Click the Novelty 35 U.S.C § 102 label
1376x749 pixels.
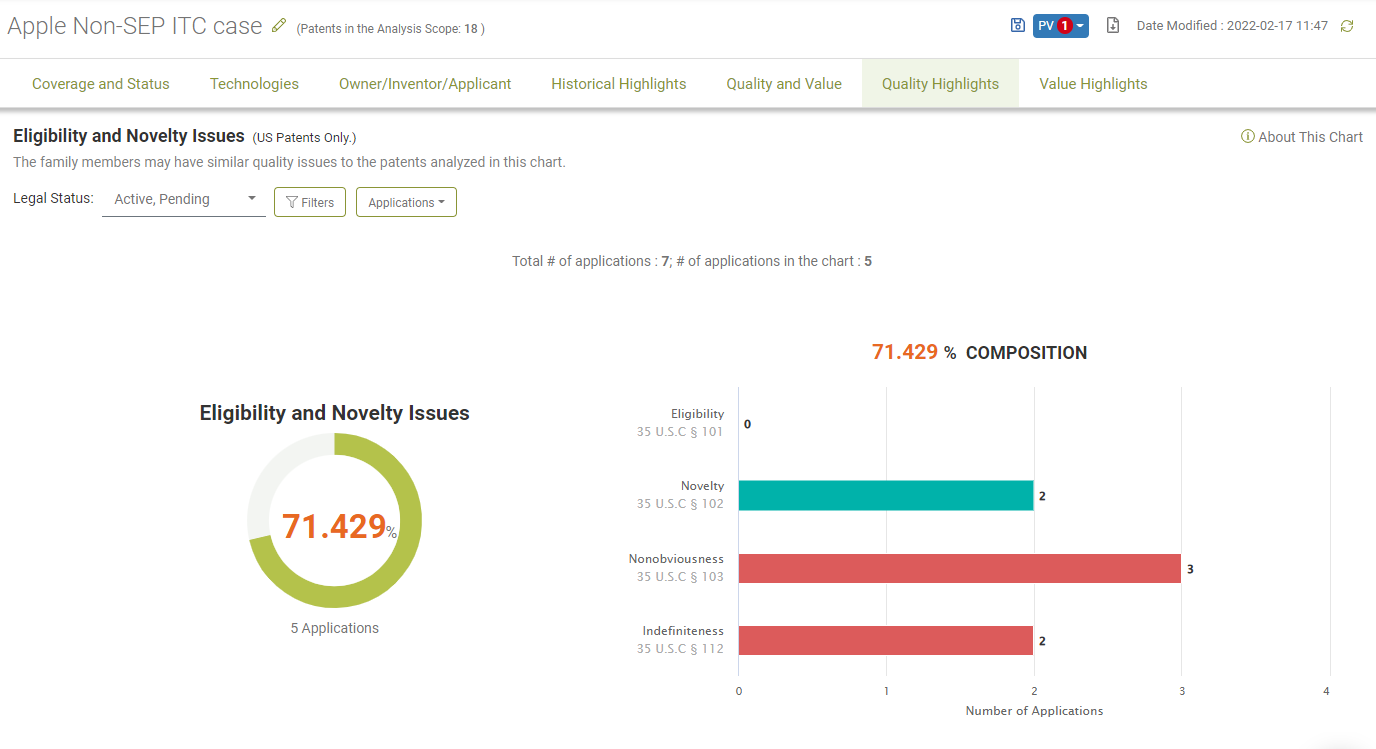pos(680,495)
